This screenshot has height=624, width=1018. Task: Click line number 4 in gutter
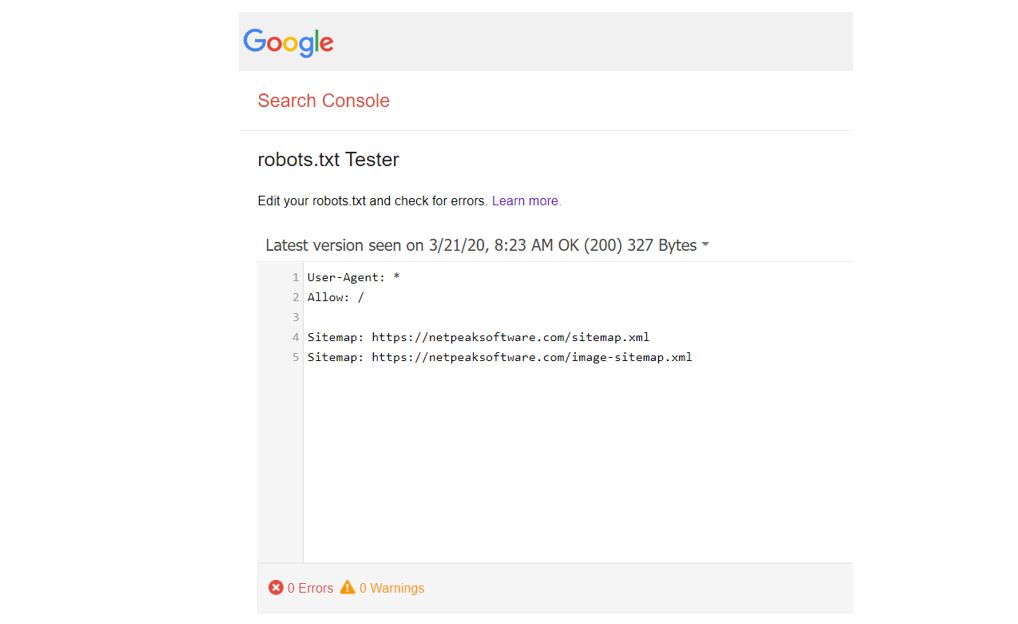295,337
